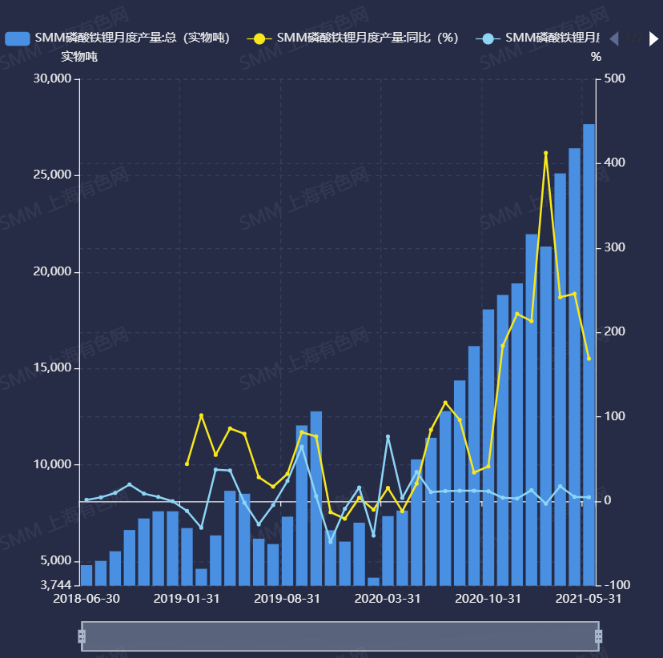Click the middle of the zoom range bar
This screenshot has width=663, height=658.
pos(340,636)
